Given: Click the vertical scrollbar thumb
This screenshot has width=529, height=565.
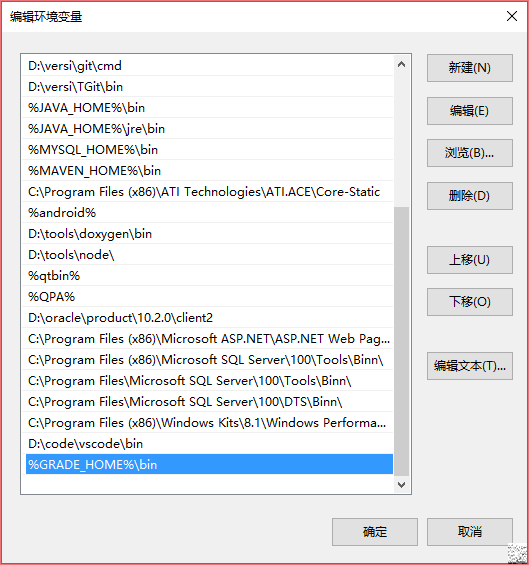Looking at the screenshot, I should click(401, 341).
